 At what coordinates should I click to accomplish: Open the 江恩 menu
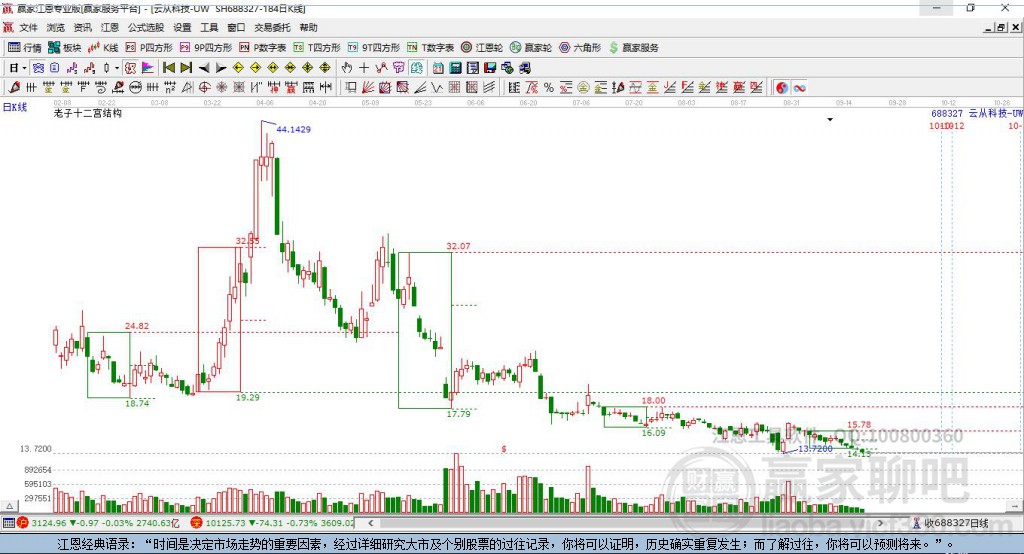(x=110, y=27)
